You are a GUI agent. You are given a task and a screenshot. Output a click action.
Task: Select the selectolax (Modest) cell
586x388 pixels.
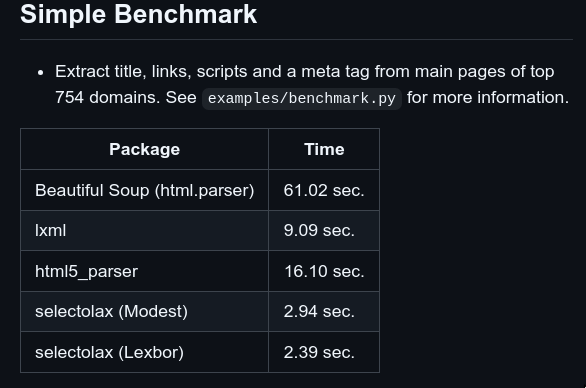145,312
